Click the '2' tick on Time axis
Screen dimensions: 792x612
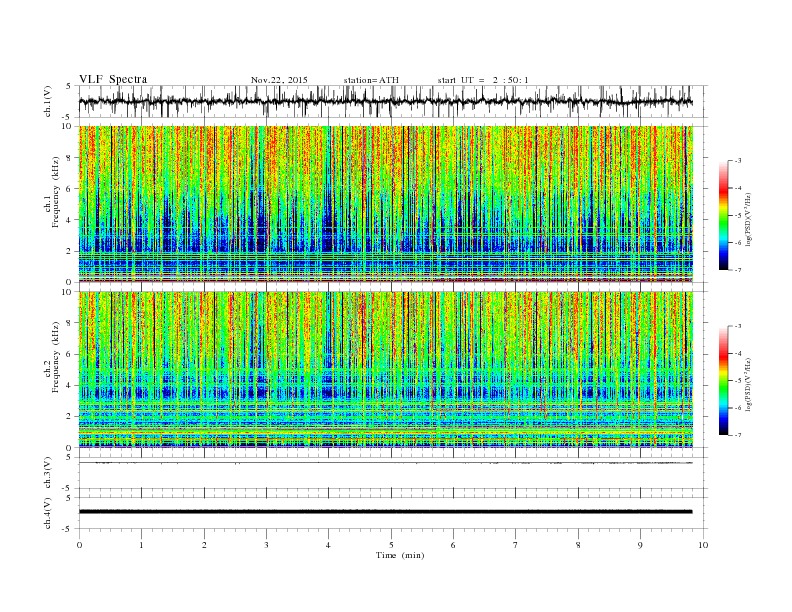click(x=204, y=545)
